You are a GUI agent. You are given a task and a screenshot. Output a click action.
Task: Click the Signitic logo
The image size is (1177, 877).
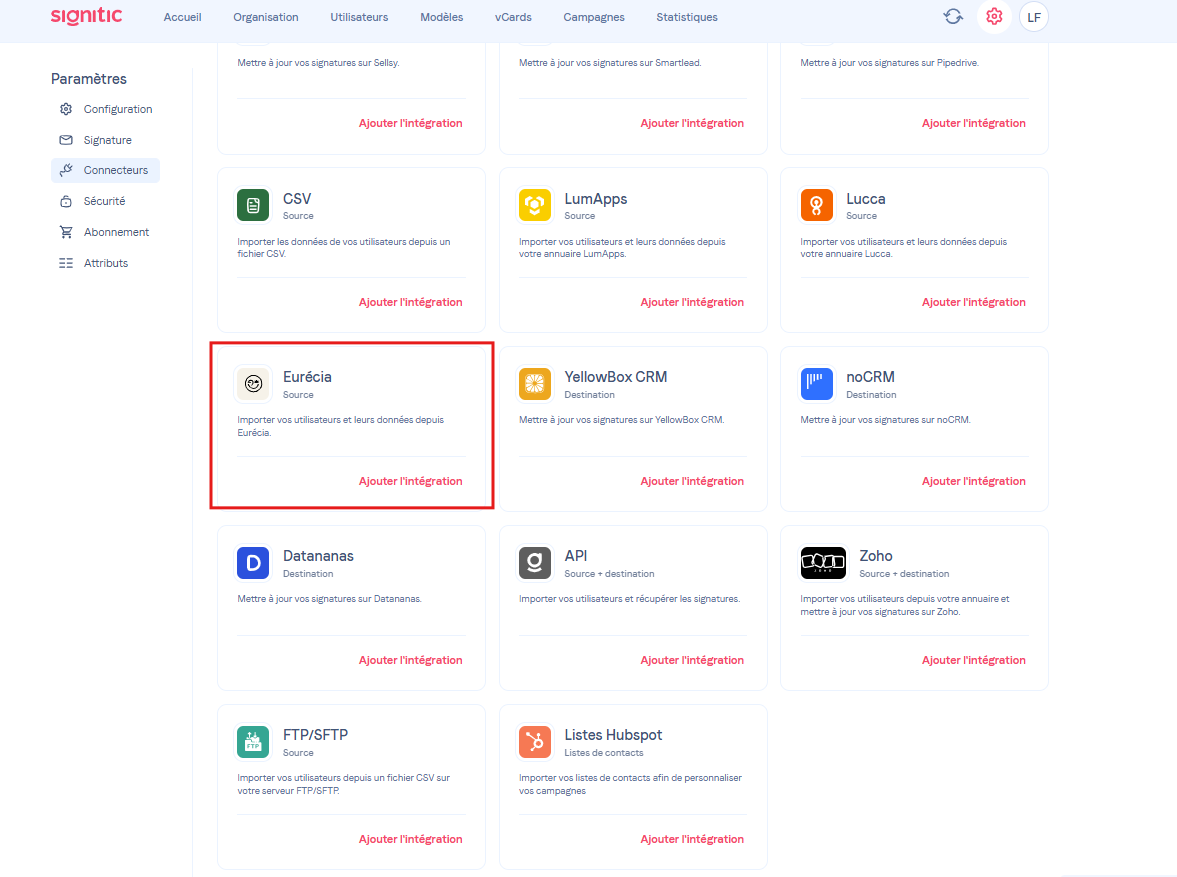[x=86, y=17]
